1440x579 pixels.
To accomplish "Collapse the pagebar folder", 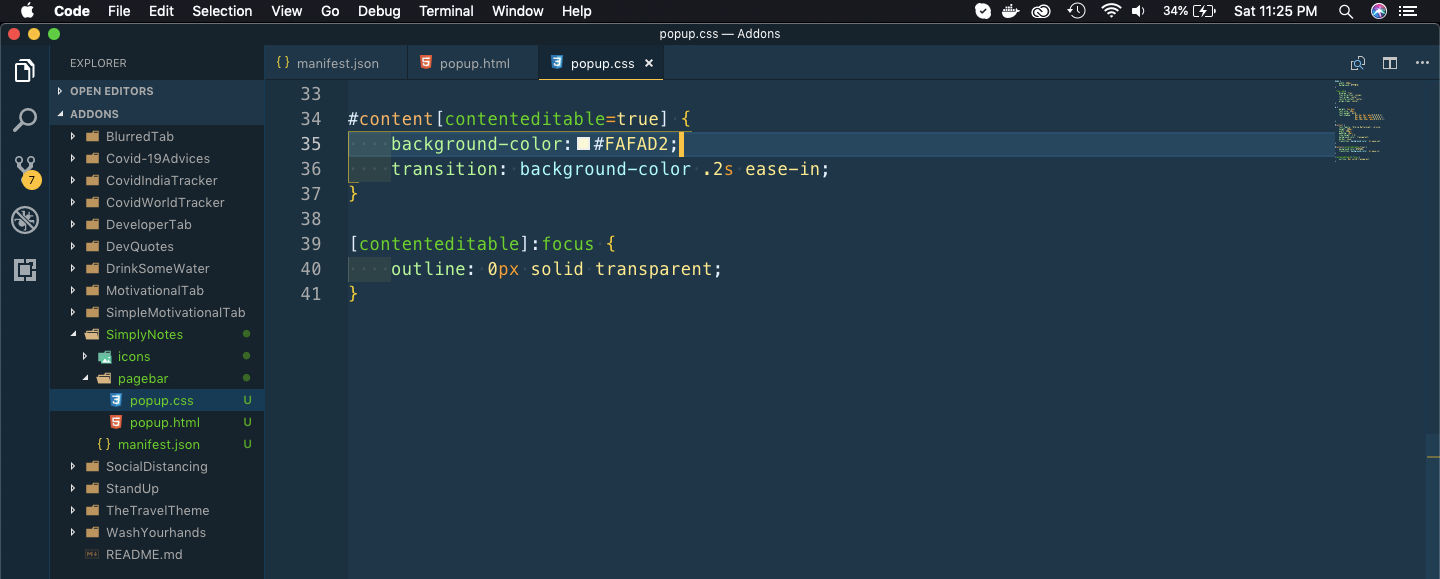I will coord(85,378).
